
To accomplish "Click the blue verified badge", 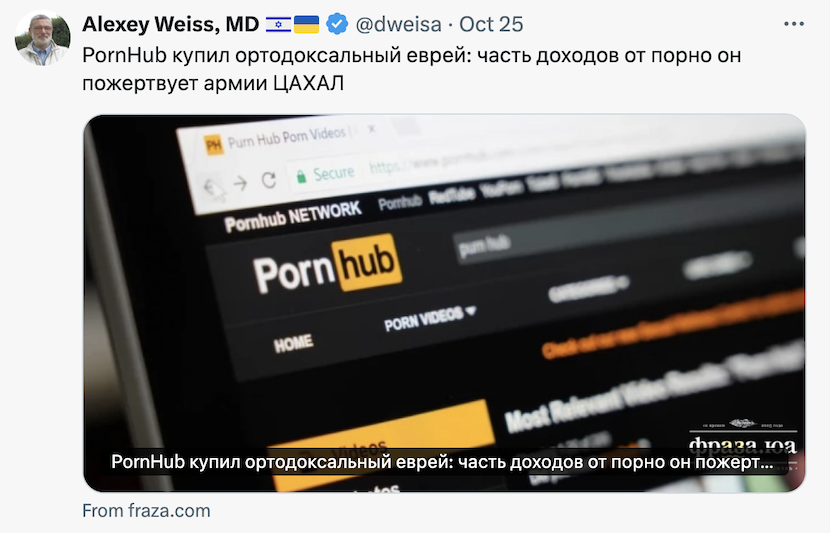I will [337, 24].
